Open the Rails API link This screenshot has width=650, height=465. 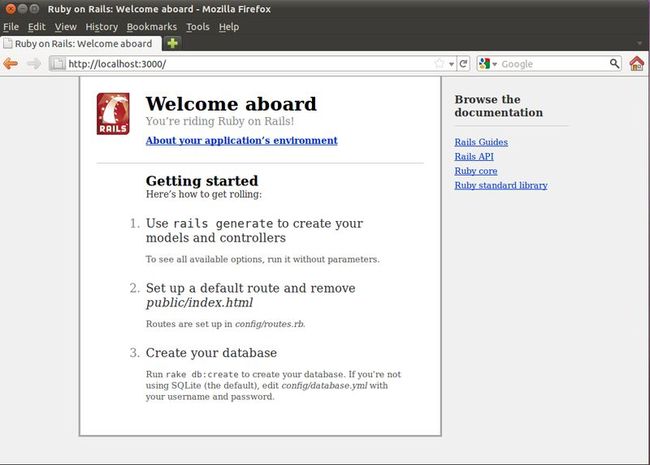tap(474, 157)
